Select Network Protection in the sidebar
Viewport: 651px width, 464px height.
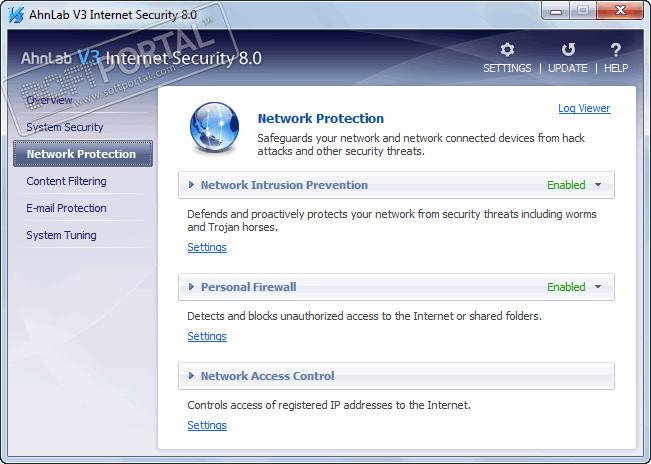tap(81, 154)
